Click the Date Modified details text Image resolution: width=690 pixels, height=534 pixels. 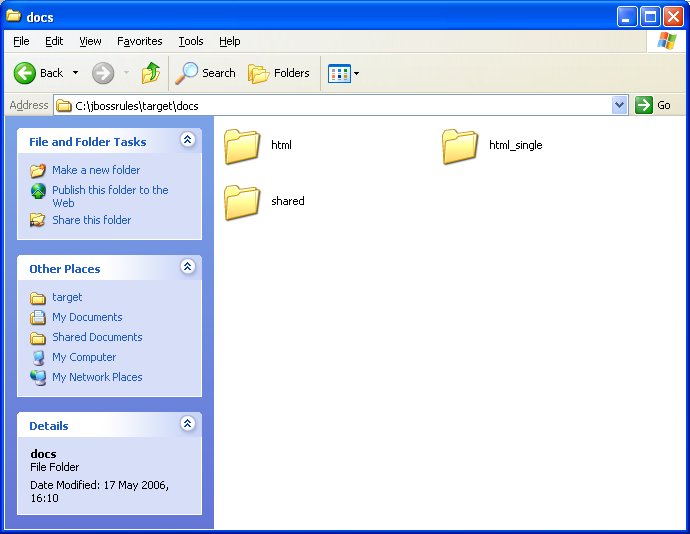(99, 491)
